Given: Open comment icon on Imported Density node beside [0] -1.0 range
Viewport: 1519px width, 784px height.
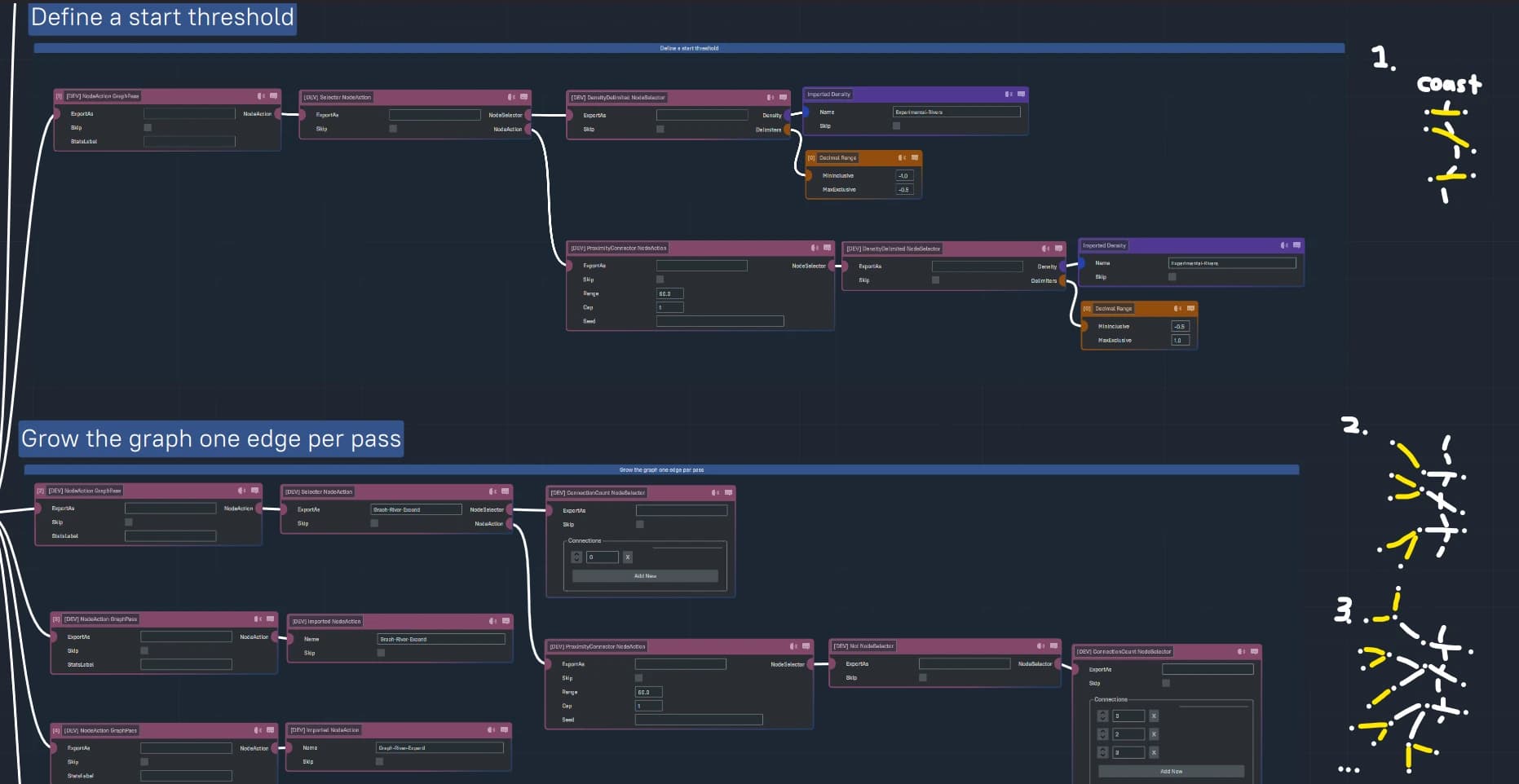Looking at the screenshot, I should (1021, 94).
